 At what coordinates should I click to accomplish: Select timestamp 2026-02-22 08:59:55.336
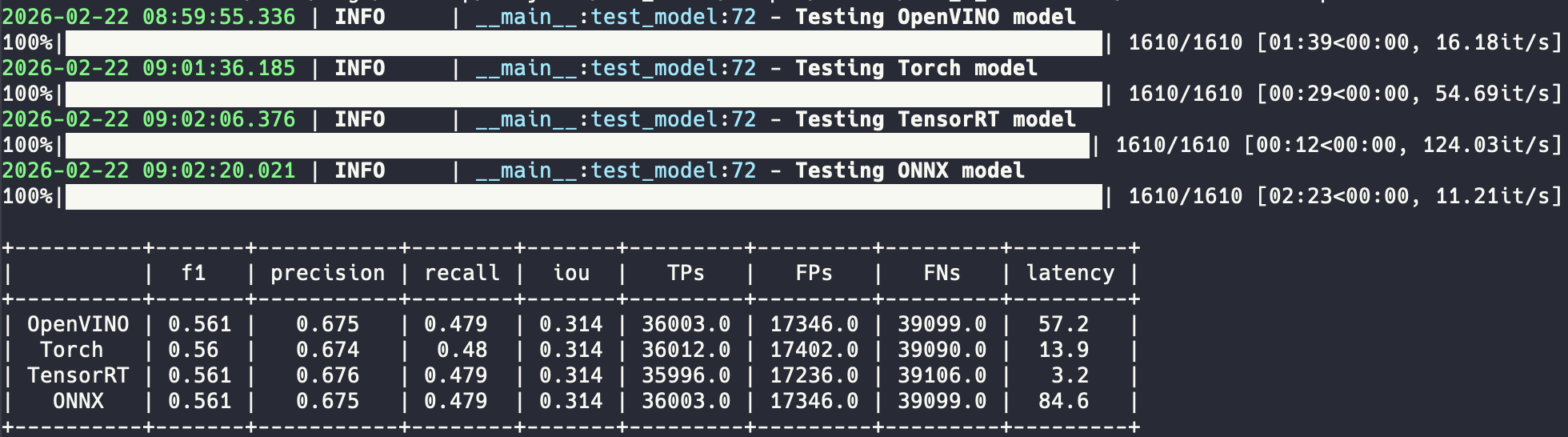pyautogui.click(x=149, y=17)
